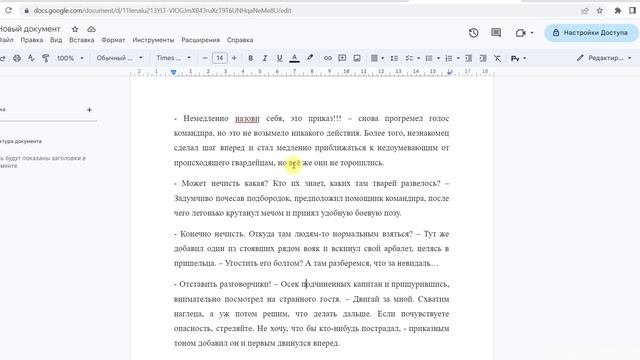The width and height of the screenshot is (640, 360).
Task: Open the comments history icon
Action: [x=496, y=33]
